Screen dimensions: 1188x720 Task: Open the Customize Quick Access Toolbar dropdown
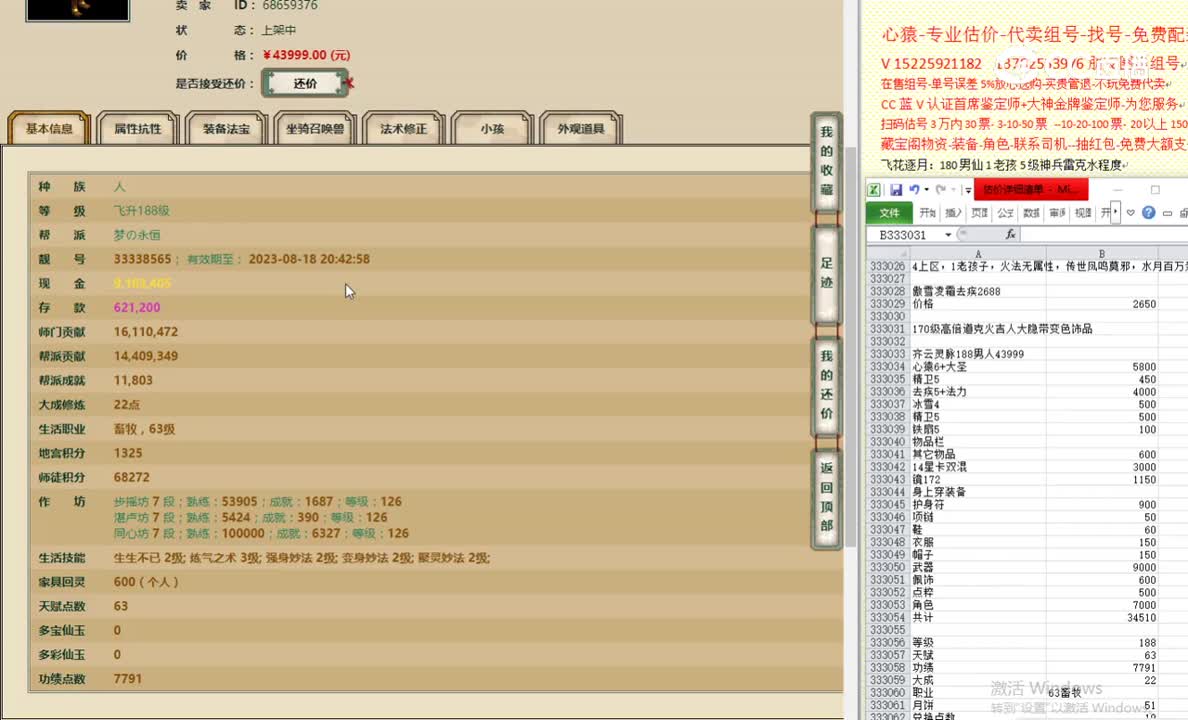click(968, 190)
